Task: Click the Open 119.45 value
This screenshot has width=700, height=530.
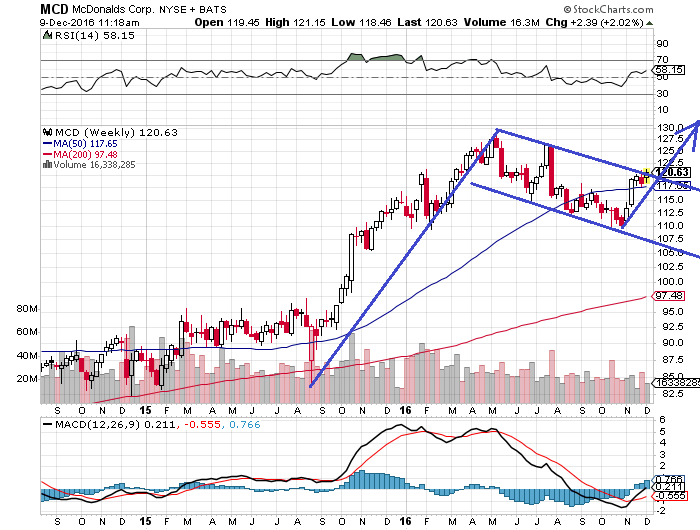Action: point(227,22)
